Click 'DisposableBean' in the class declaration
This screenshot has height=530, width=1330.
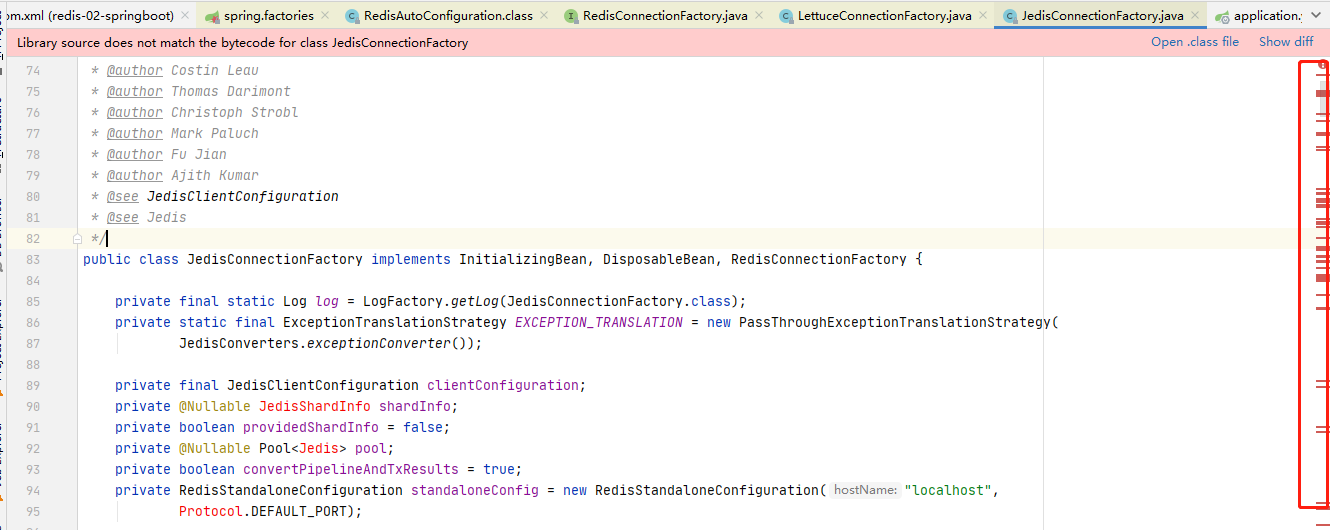tap(659, 259)
